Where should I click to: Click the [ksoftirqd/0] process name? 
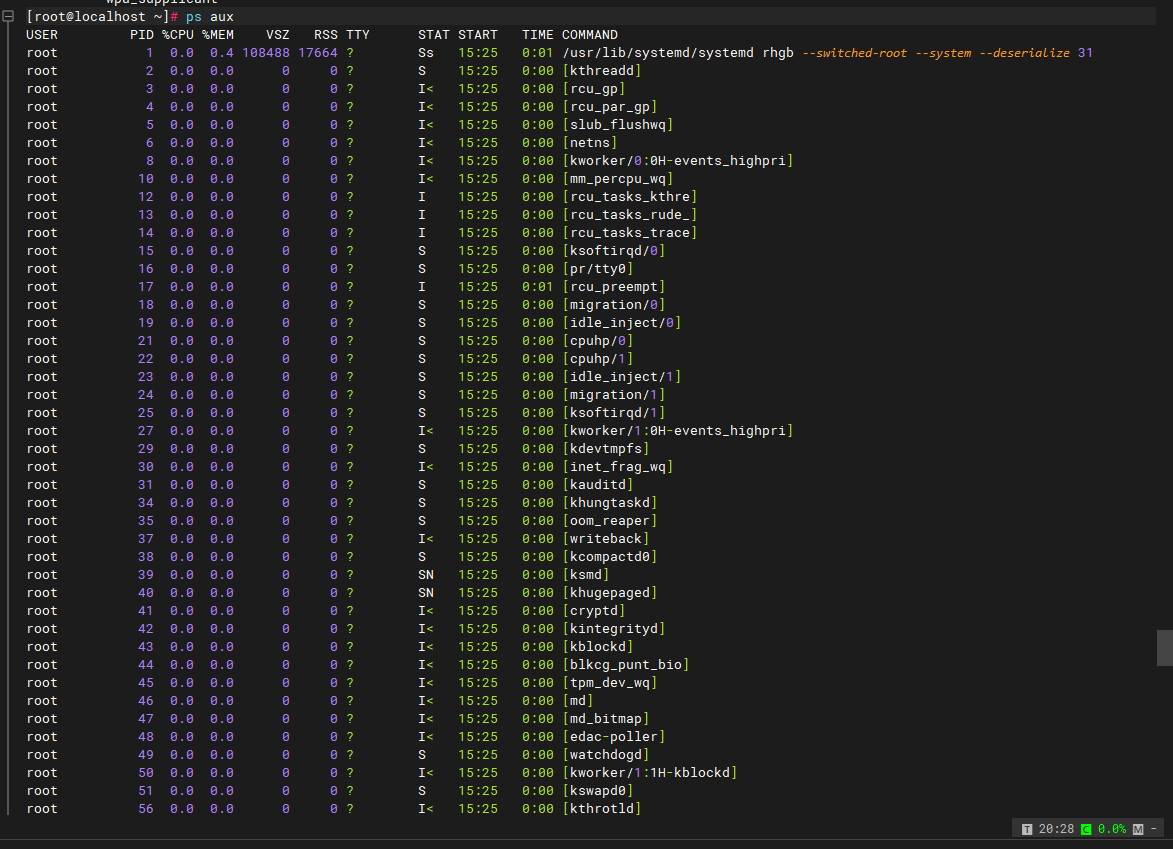pos(613,251)
